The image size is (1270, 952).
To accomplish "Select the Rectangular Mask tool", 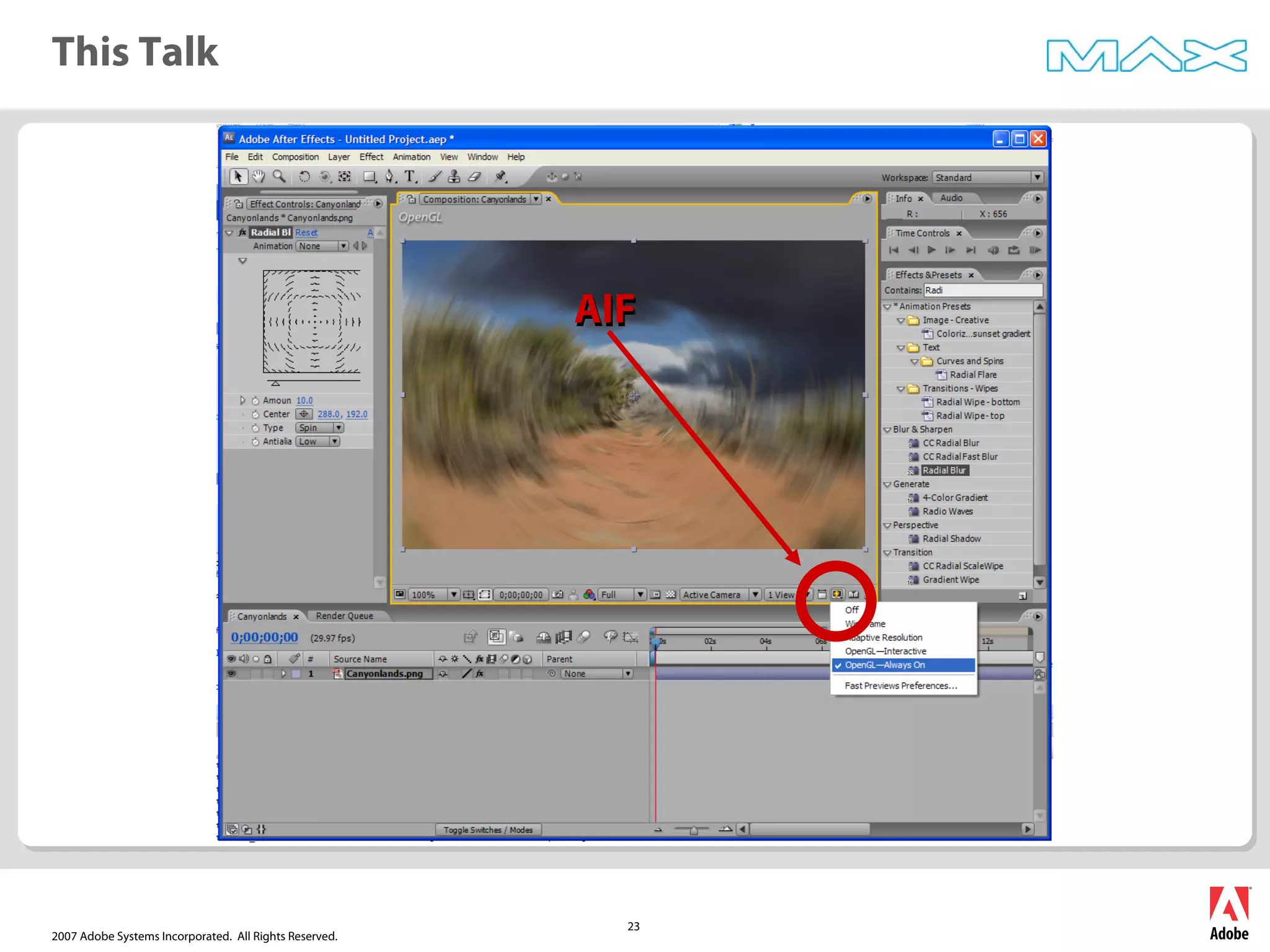I will pyautogui.click(x=370, y=177).
